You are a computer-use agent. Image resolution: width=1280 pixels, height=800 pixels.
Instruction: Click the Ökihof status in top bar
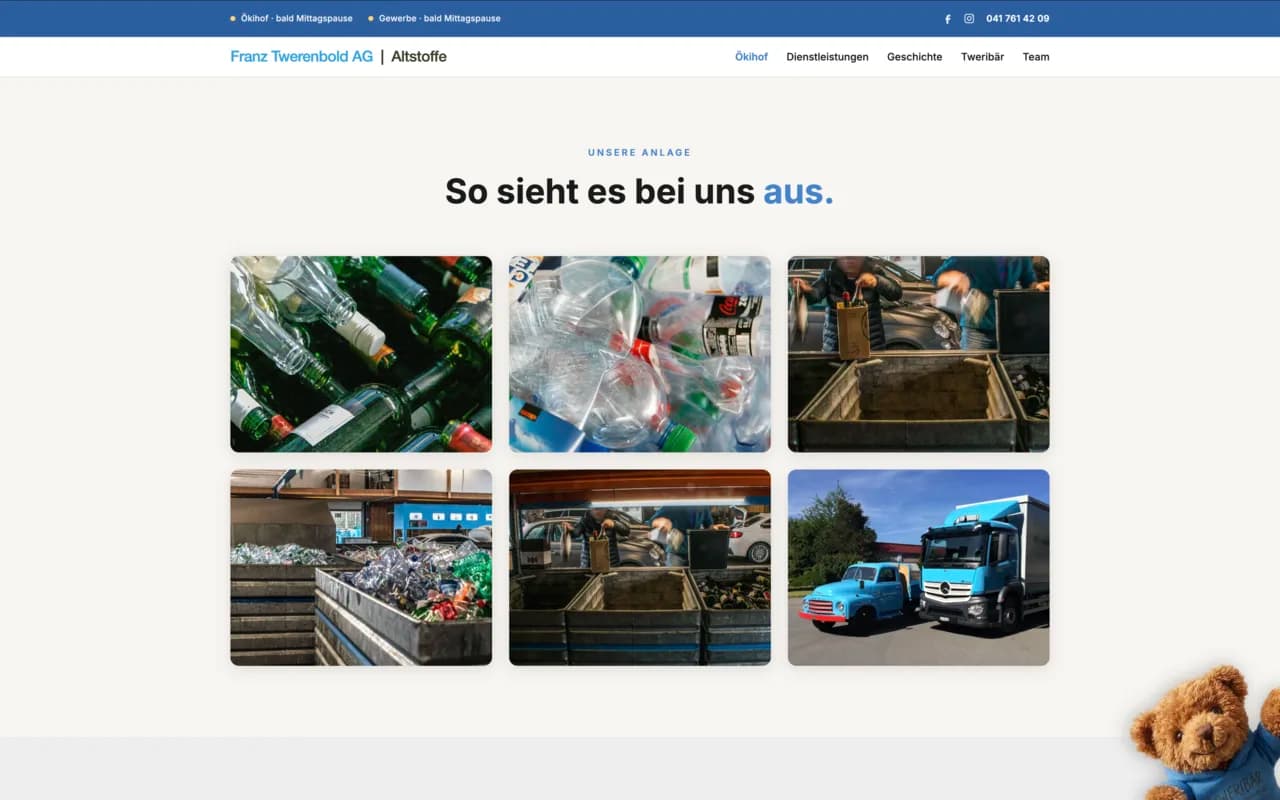pyautogui.click(x=291, y=19)
